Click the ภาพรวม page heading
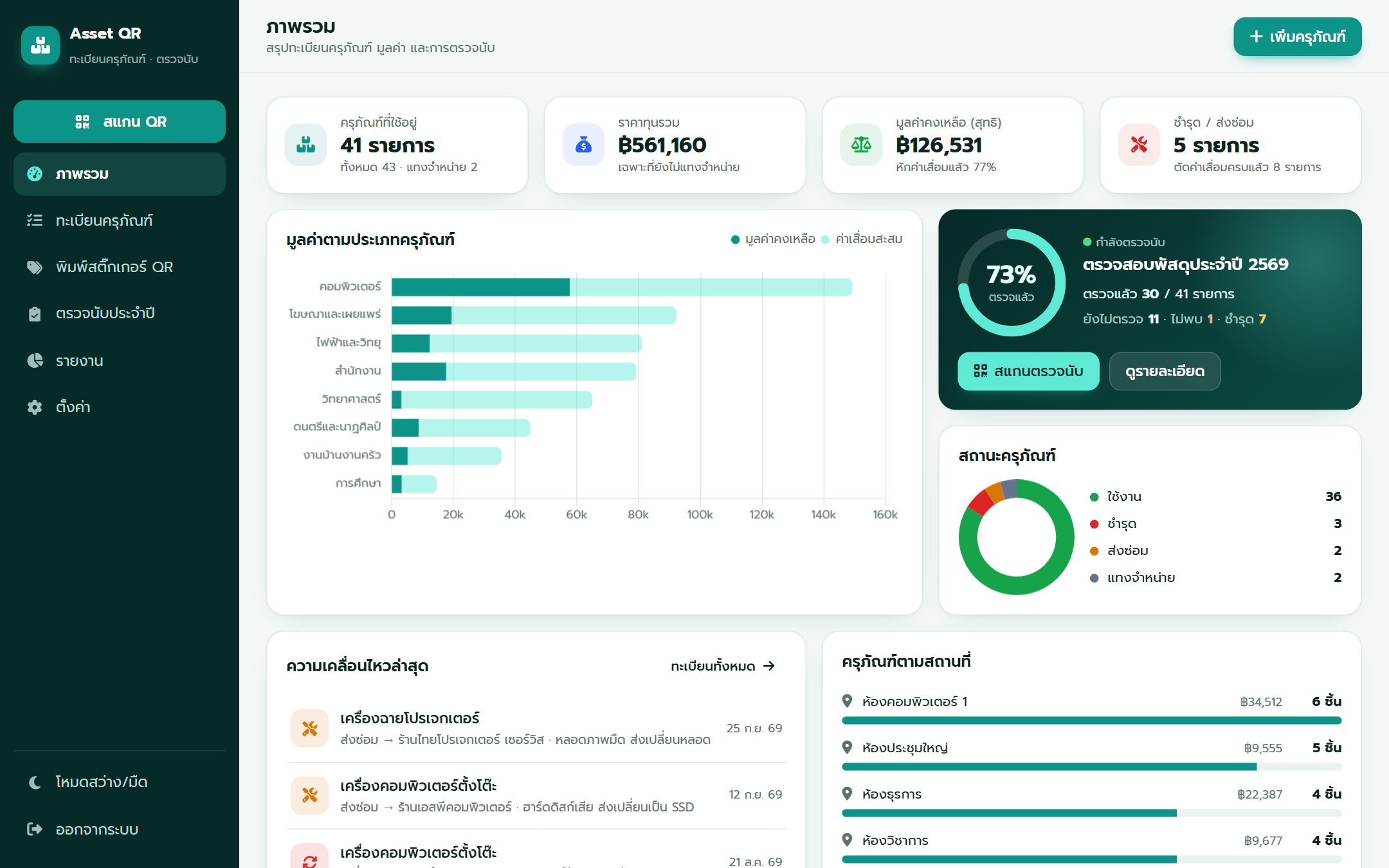 pyautogui.click(x=301, y=27)
